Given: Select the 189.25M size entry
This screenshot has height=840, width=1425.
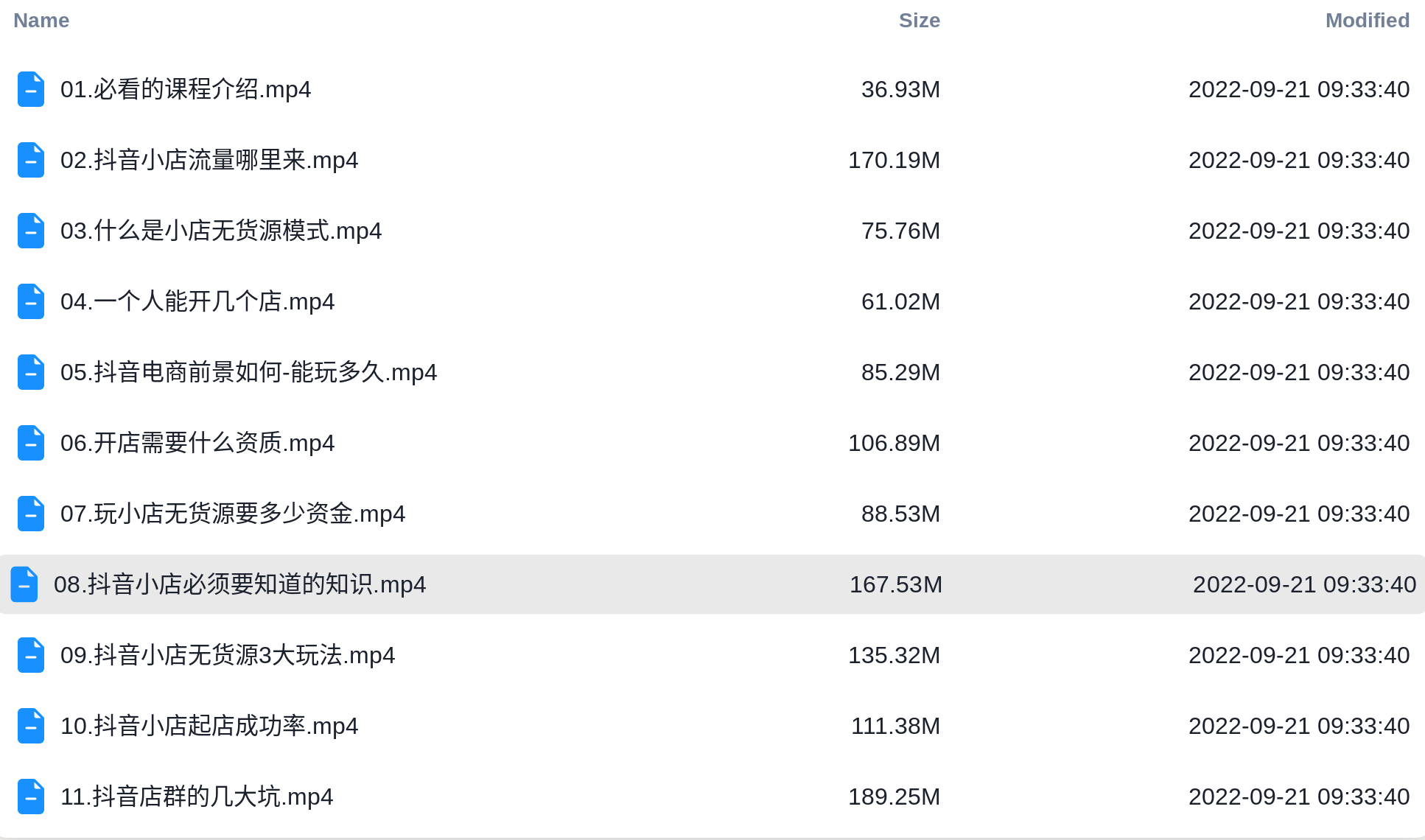Looking at the screenshot, I should click(x=894, y=797).
